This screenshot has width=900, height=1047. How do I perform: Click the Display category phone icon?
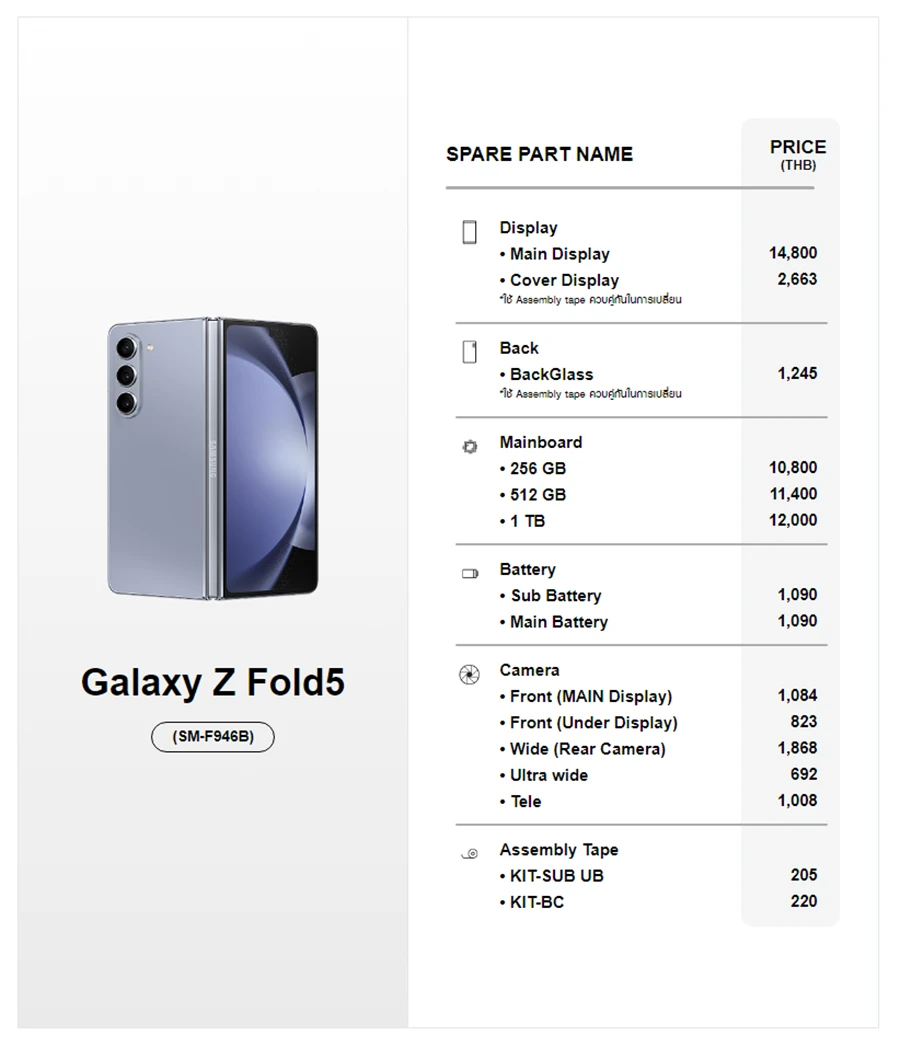point(470,232)
